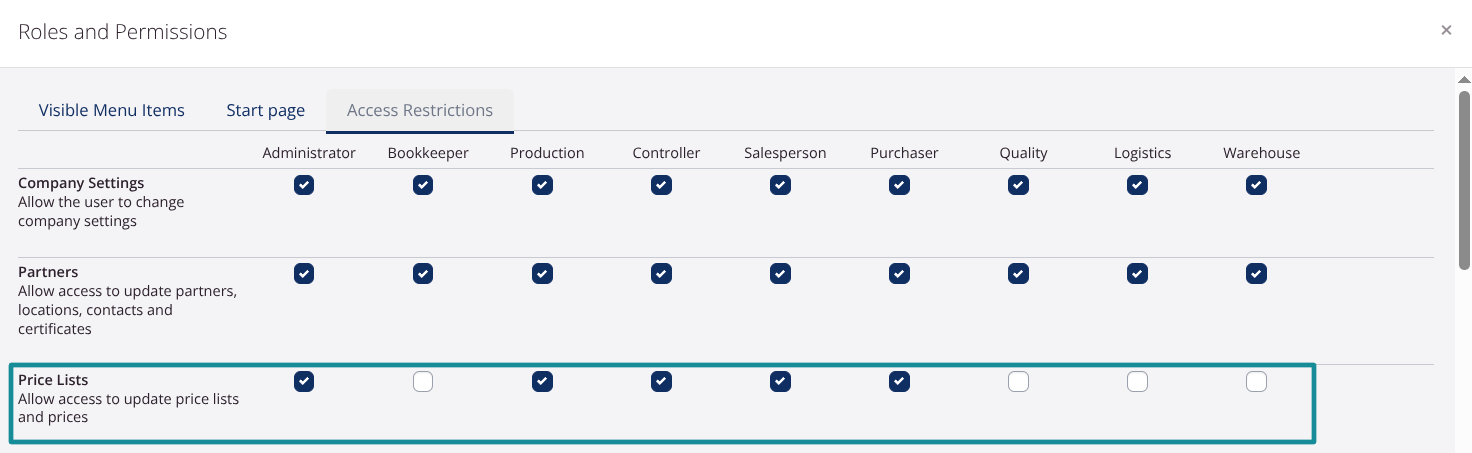Select the Access Restrictions tab
Image resolution: width=1472 pixels, height=453 pixels.
pos(420,111)
